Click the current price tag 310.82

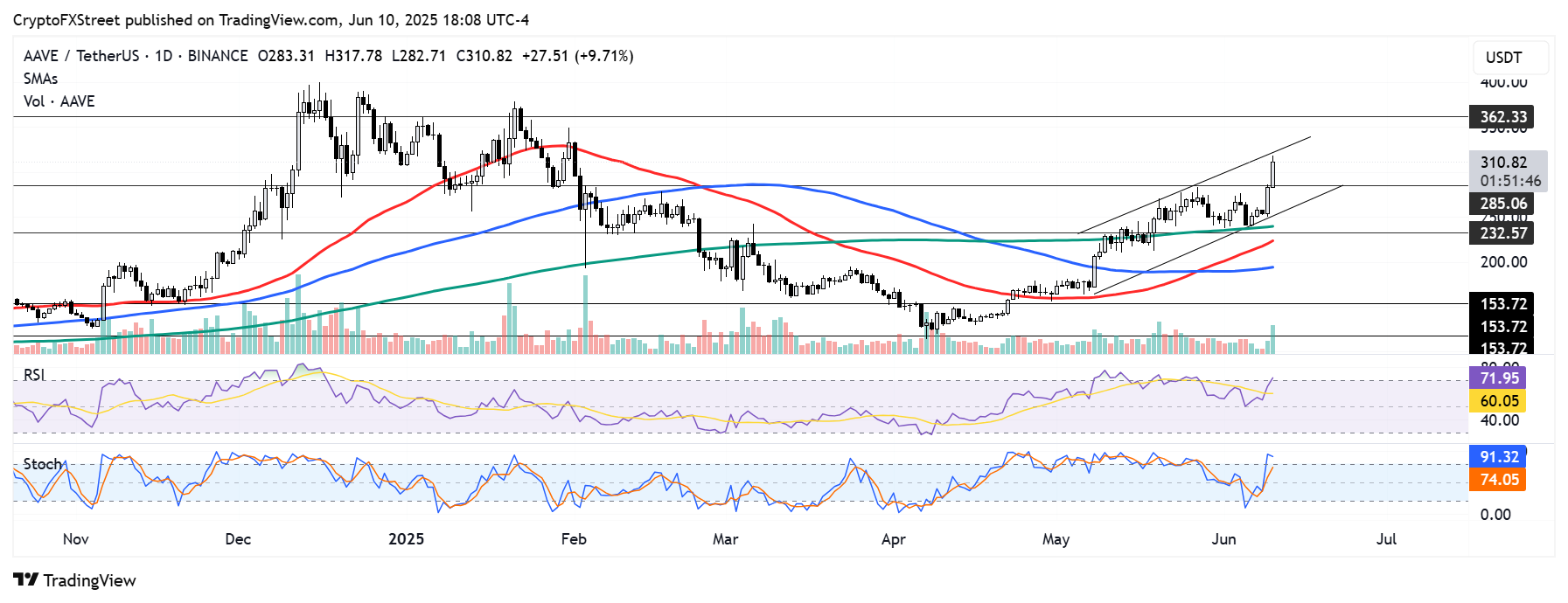click(1503, 163)
